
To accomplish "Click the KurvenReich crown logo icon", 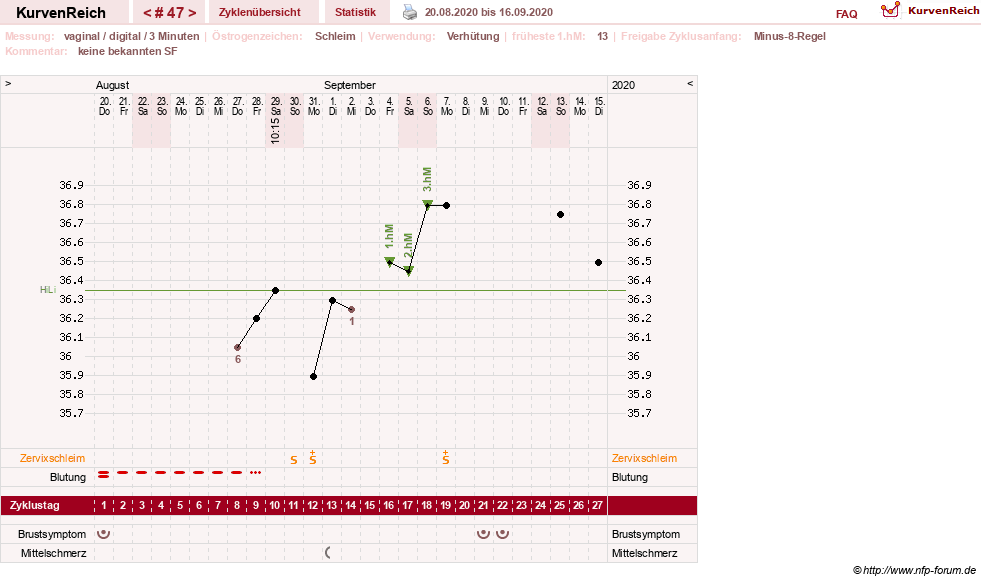I will [890, 10].
